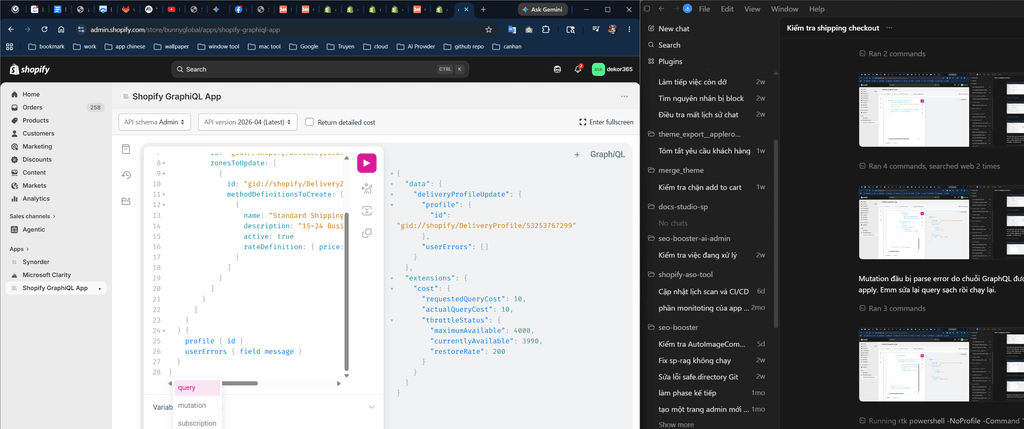Select query from the operation popup
The height and width of the screenshot is (429, 1024).
coord(197,388)
